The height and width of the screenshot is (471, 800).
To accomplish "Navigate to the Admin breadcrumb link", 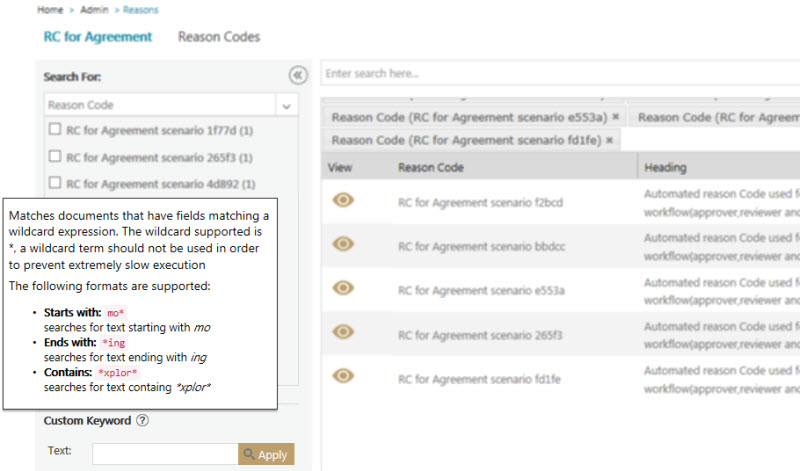I will (x=94, y=10).
